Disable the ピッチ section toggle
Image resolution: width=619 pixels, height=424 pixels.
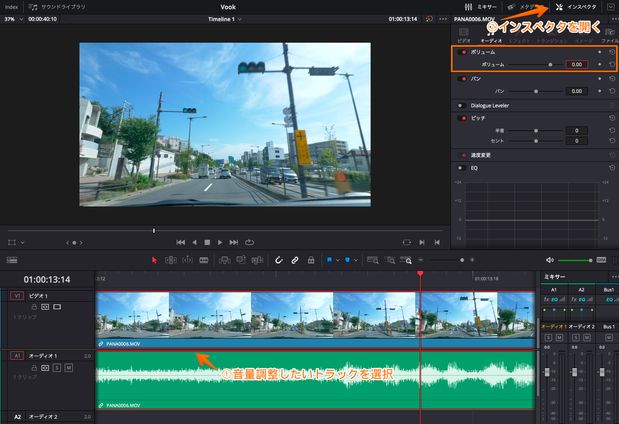coord(462,118)
